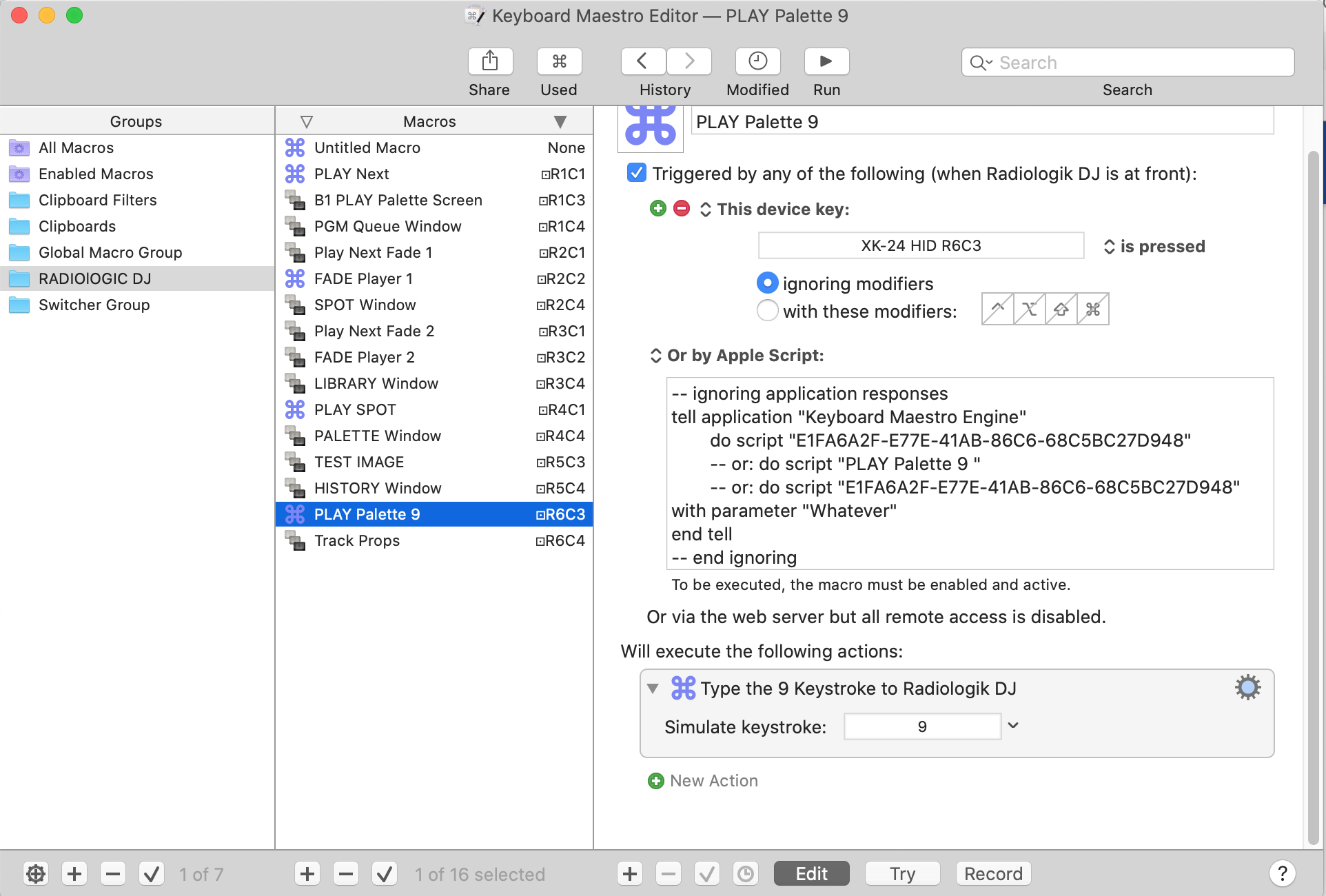This screenshot has width=1326, height=896.
Task: Click the Record button
Action: coord(993,873)
